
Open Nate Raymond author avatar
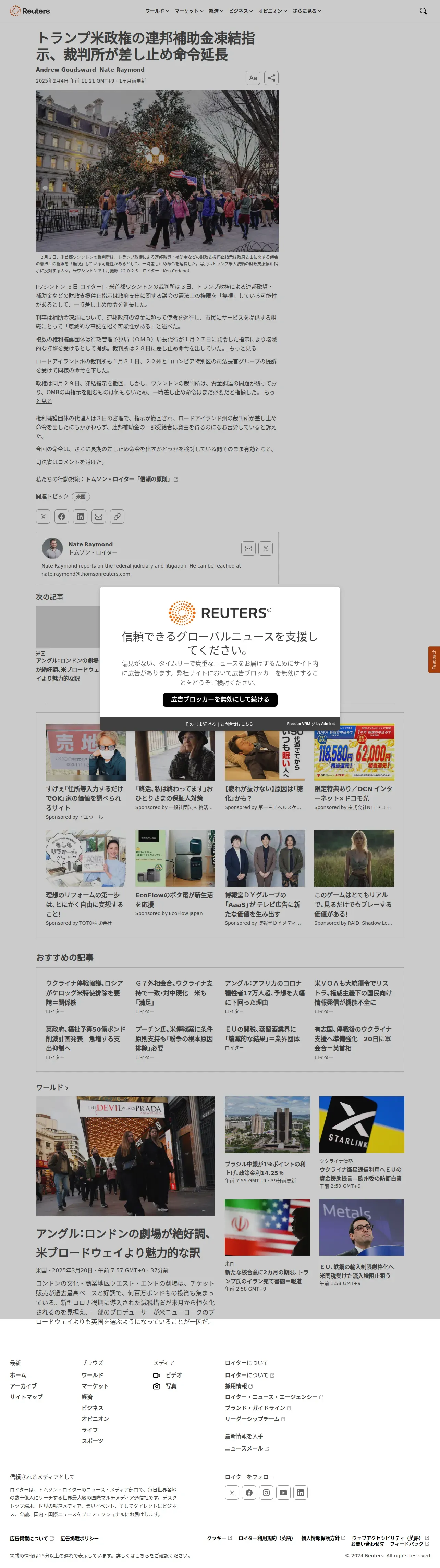pos(52,548)
